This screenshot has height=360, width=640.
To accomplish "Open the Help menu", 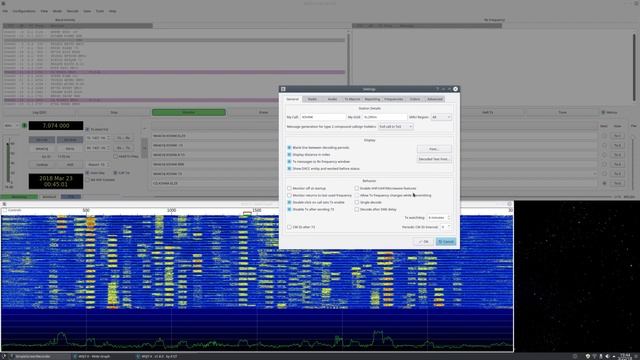I will (113, 11).
